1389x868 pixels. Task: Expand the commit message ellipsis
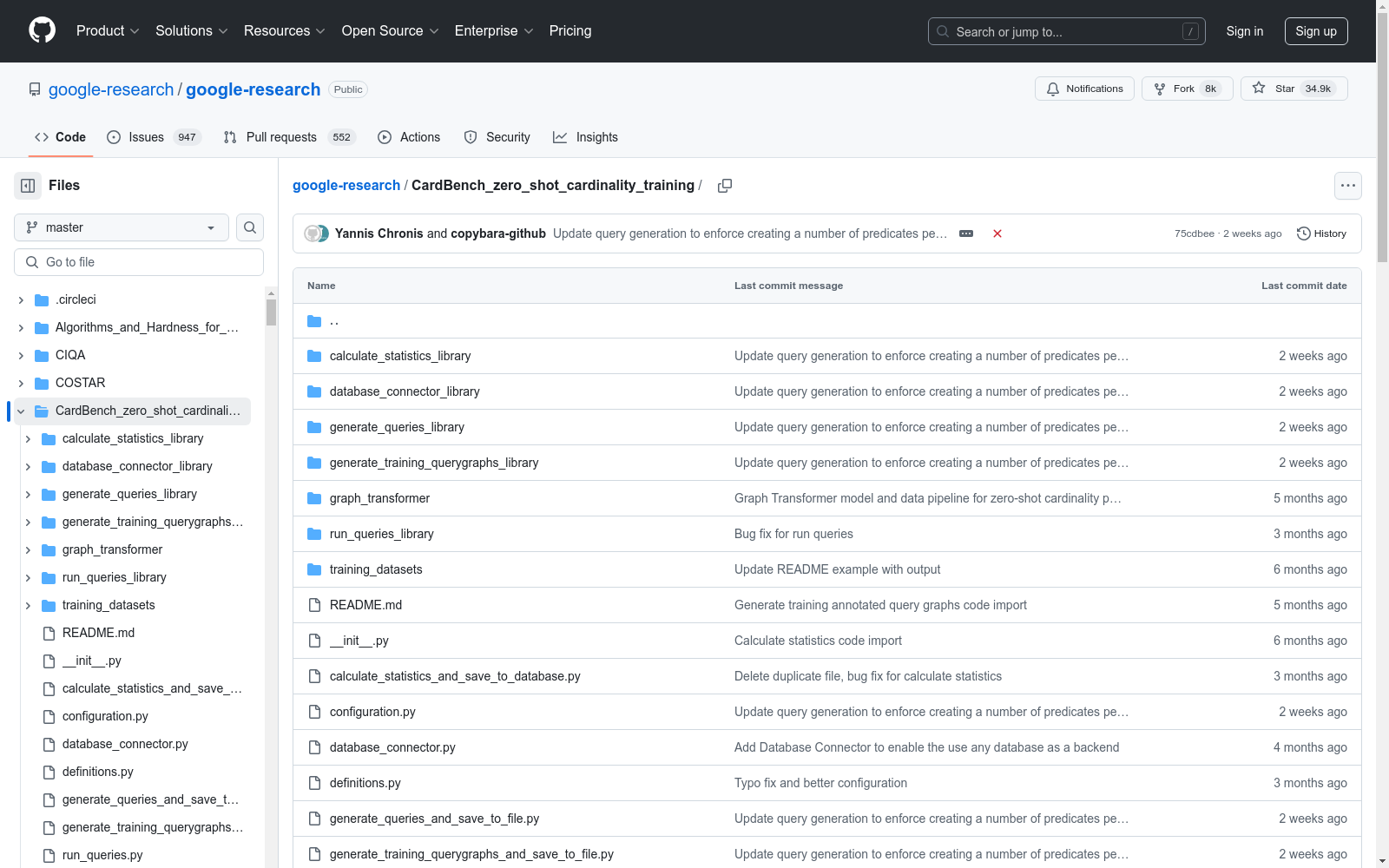(966, 233)
